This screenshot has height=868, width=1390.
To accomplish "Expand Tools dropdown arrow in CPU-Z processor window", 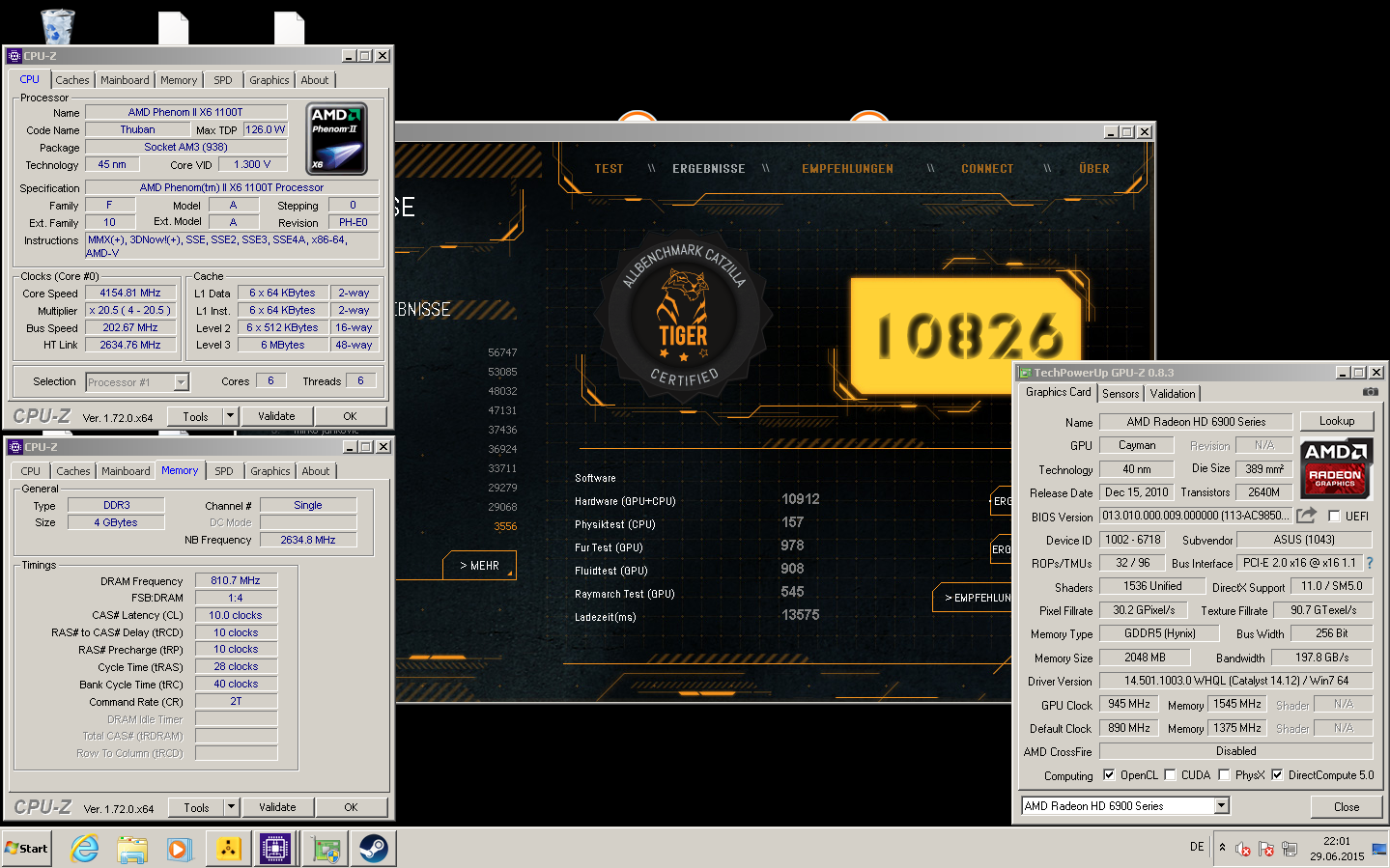I will 230,416.
